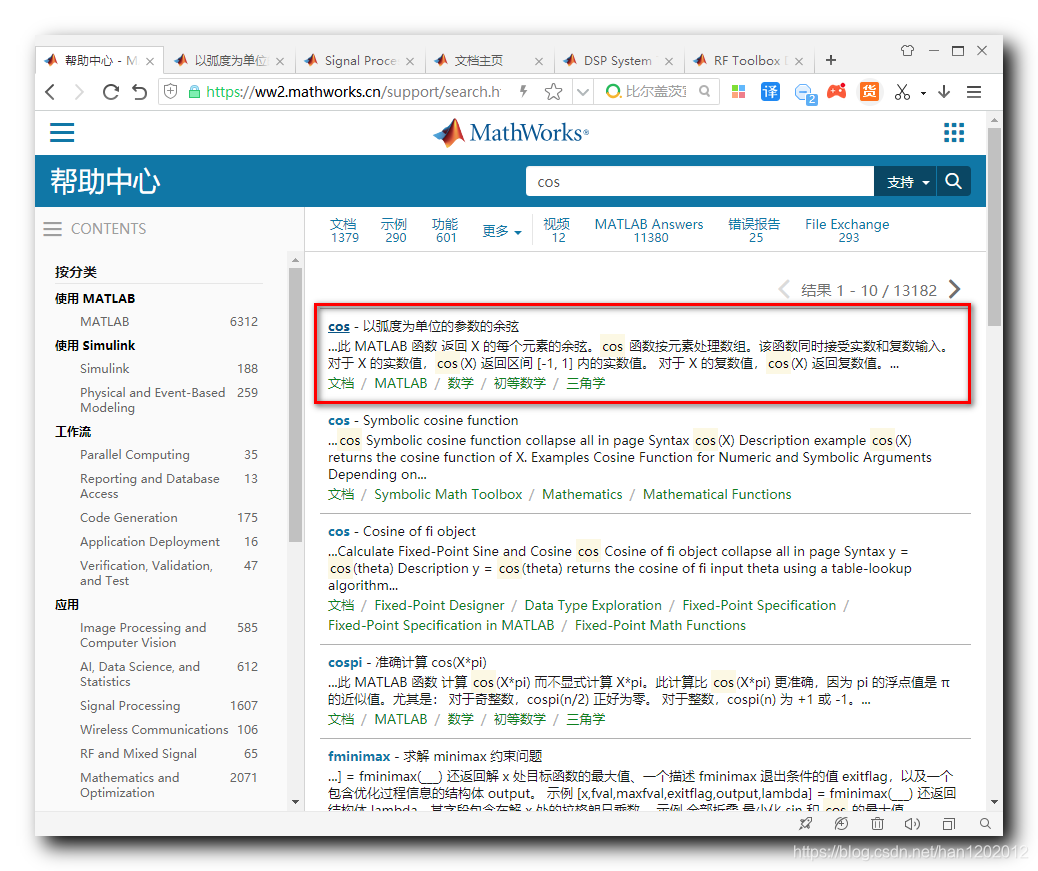Screen dimensions: 1038x871
Task: Click the speaker mute icon in status bar
Action: 912,824
